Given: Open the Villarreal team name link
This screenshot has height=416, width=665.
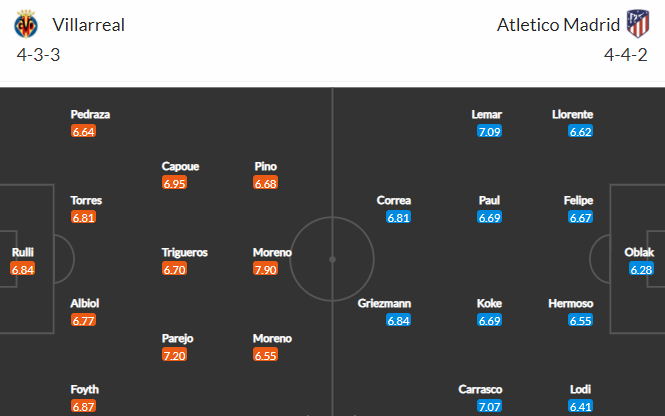Looking at the screenshot, I should [88, 25].
